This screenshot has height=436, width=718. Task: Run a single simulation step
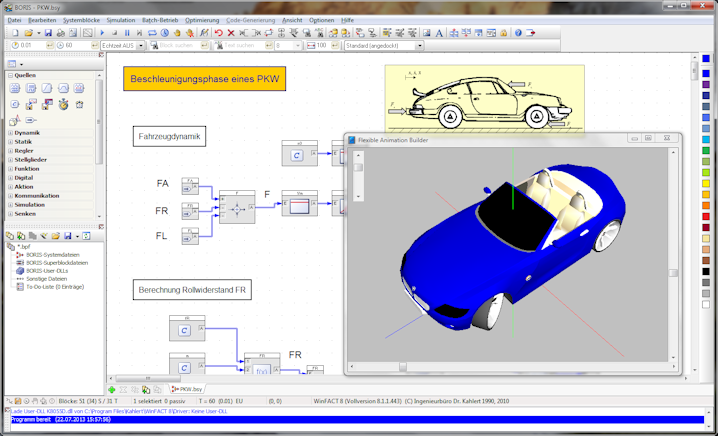[140, 33]
